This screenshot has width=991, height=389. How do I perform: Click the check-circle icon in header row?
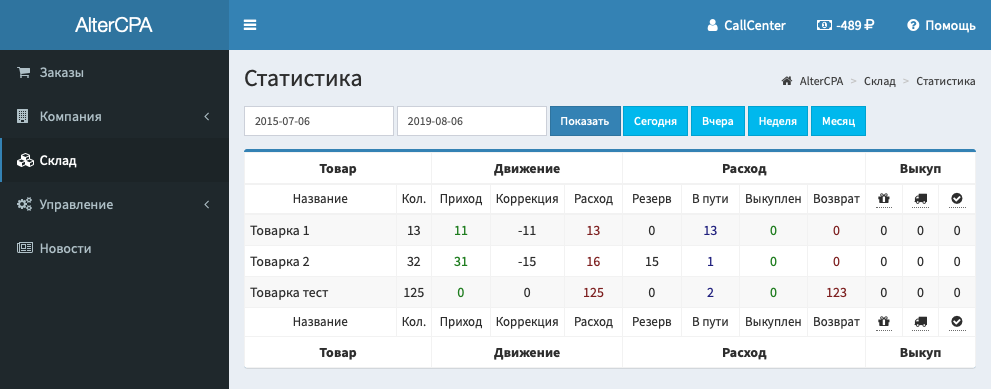(x=957, y=199)
